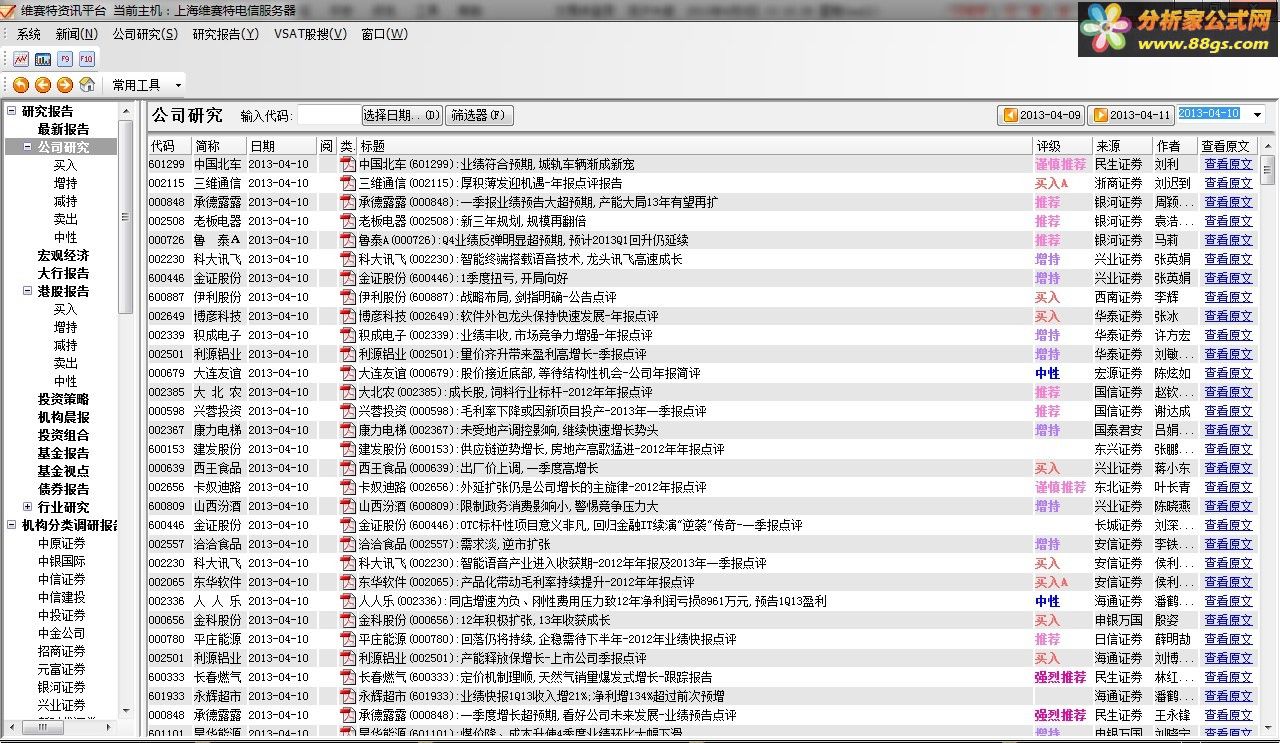Select 宏观经济 in the tree

point(63,255)
